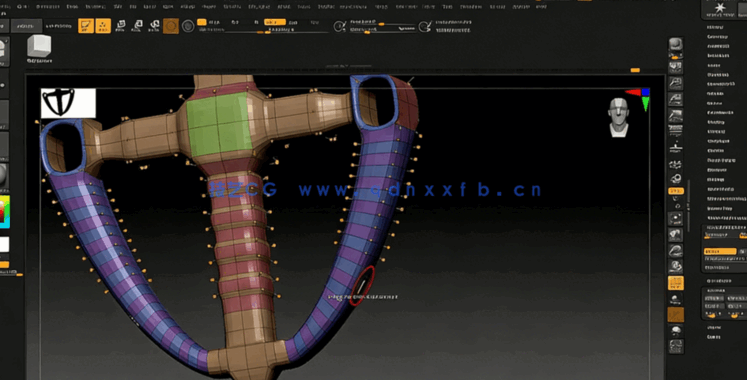Adjust the Draw Size slider
747x380 pixels.
384,30
